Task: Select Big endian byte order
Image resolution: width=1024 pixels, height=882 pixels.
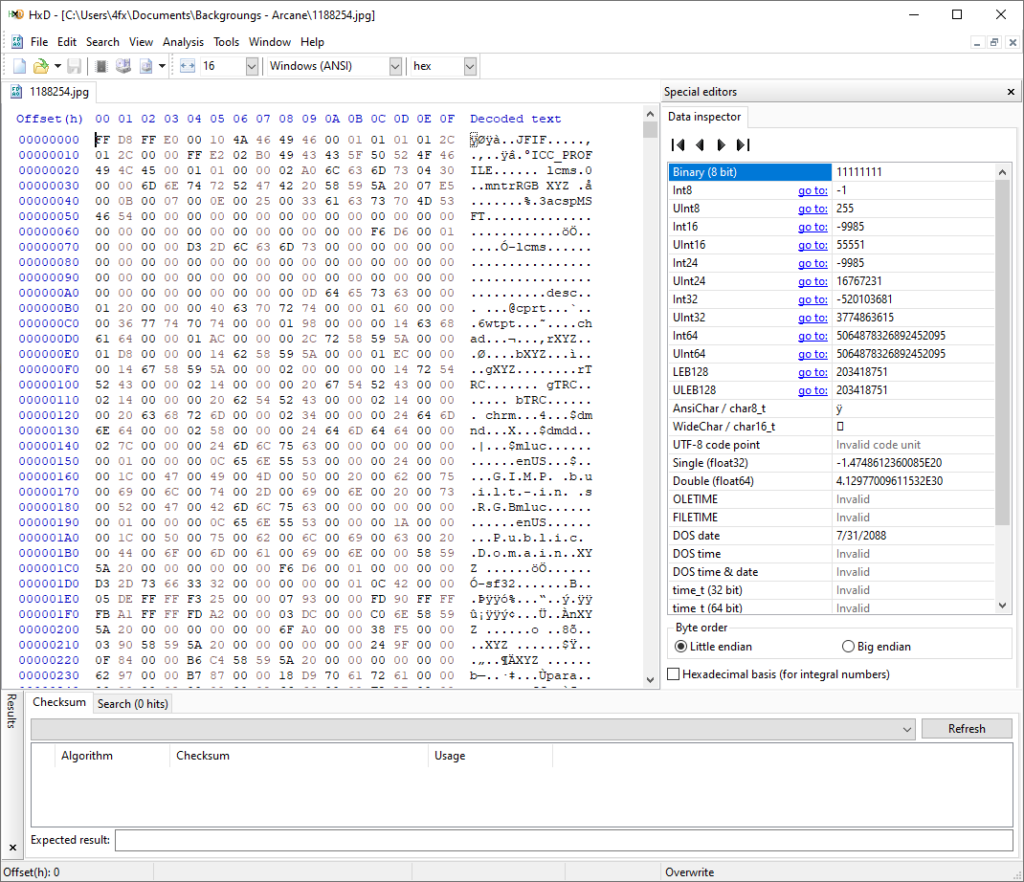Action: (x=849, y=646)
